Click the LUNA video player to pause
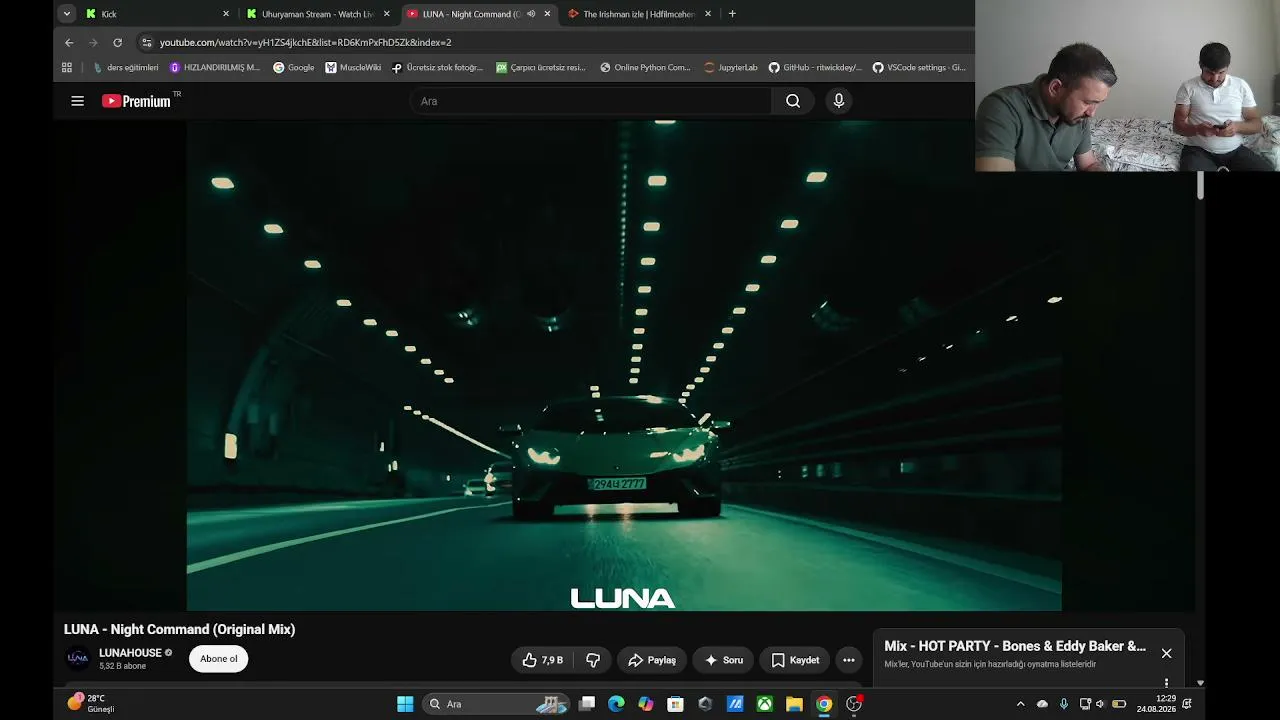Image resolution: width=1280 pixels, height=720 pixels. coord(624,366)
